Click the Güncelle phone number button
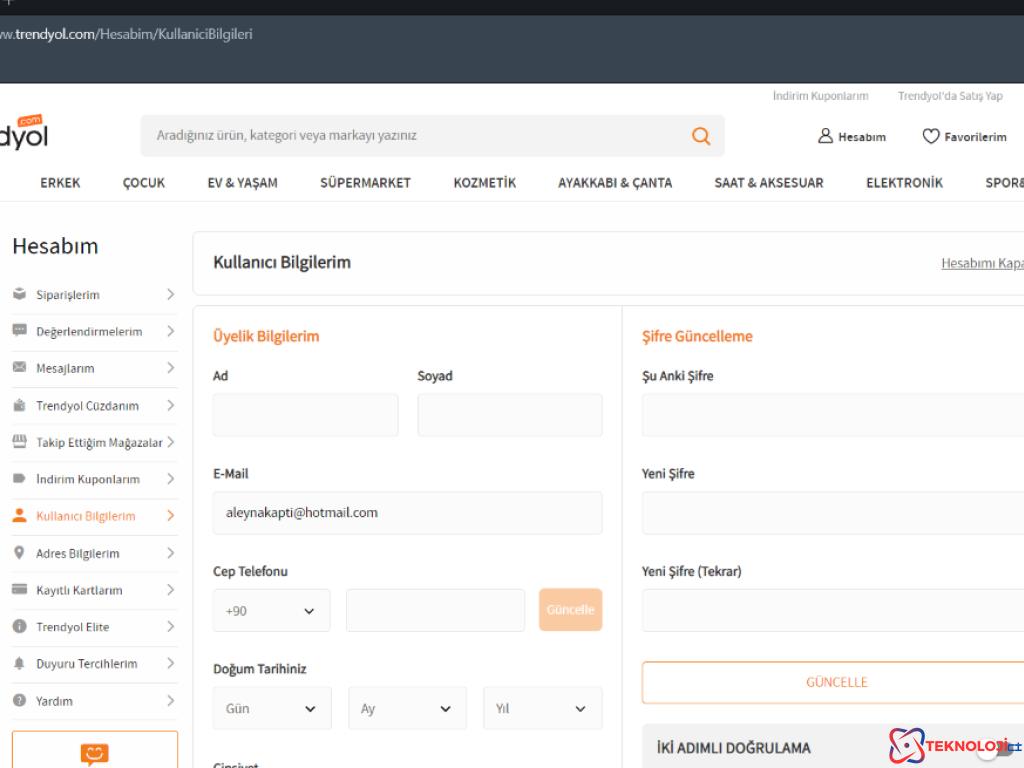Image resolution: width=1024 pixels, height=768 pixels. point(570,610)
